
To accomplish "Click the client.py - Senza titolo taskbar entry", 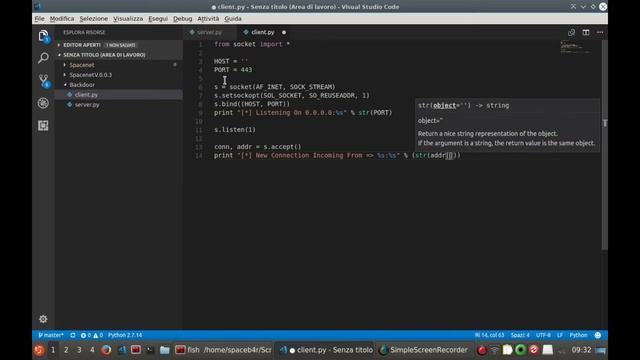I will (326, 350).
